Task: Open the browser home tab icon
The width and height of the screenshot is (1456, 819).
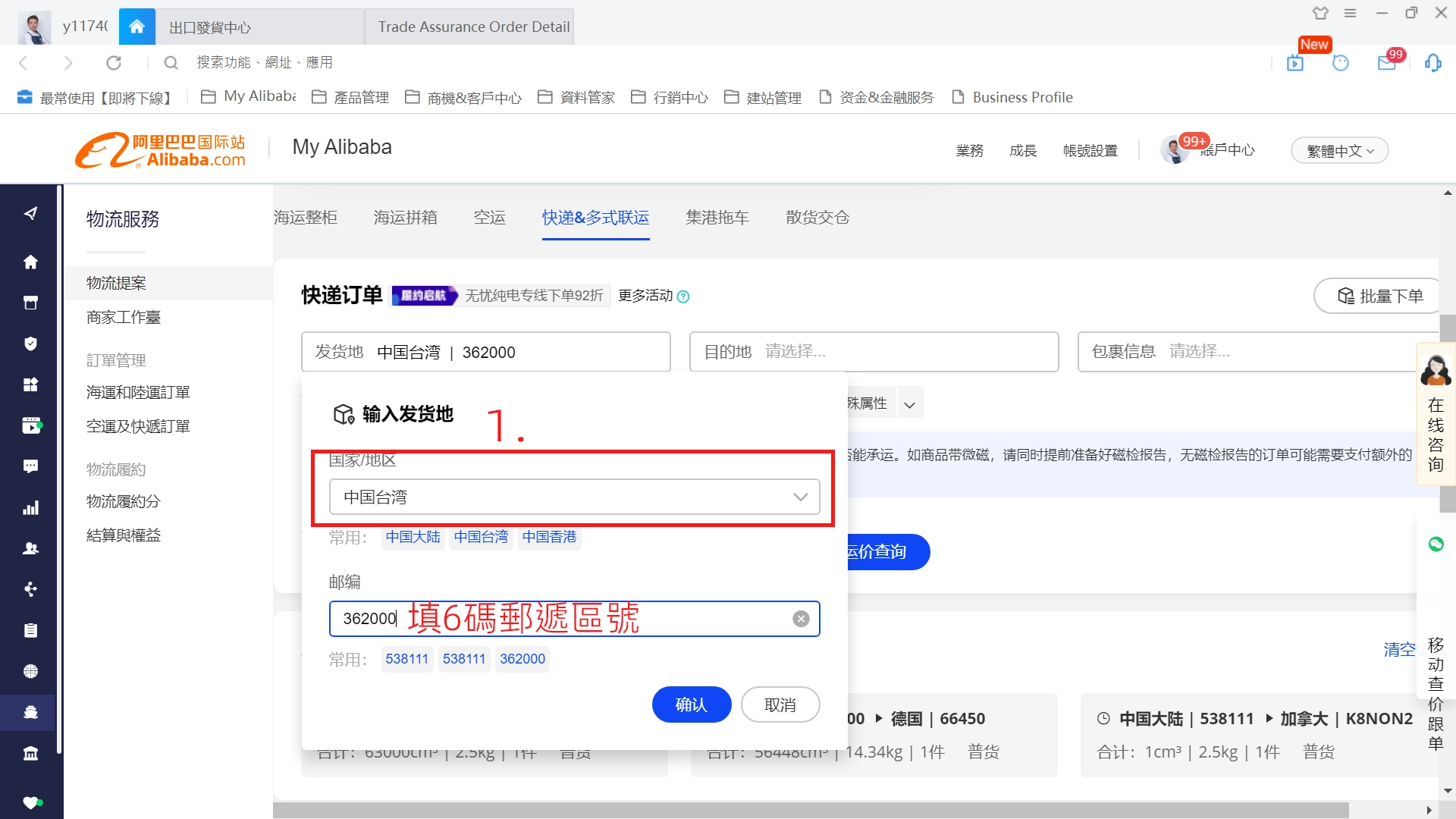Action: (137, 27)
